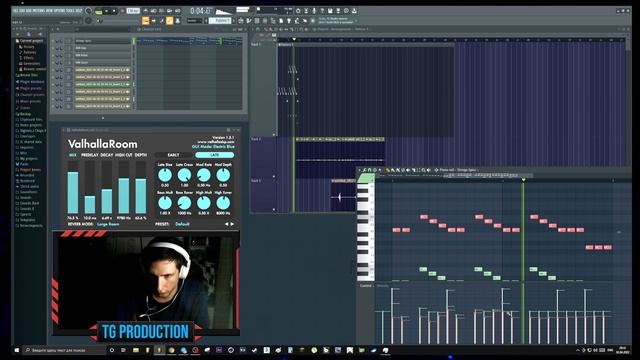Click Track 2 header in the playlist
Viewport: 640px width, 360px height.
263,157
